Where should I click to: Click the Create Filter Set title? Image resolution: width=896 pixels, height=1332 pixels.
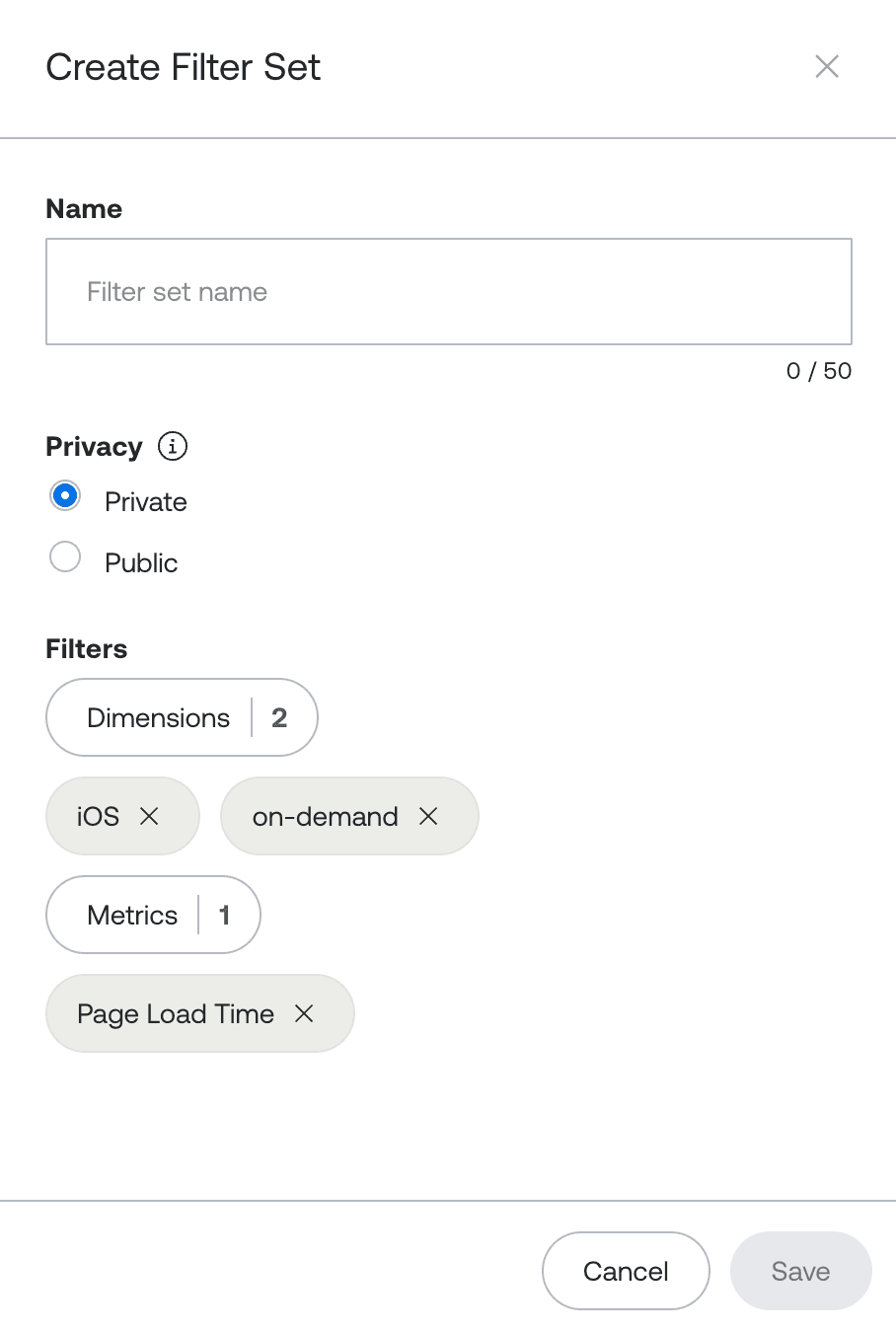(x=183, y=66)
